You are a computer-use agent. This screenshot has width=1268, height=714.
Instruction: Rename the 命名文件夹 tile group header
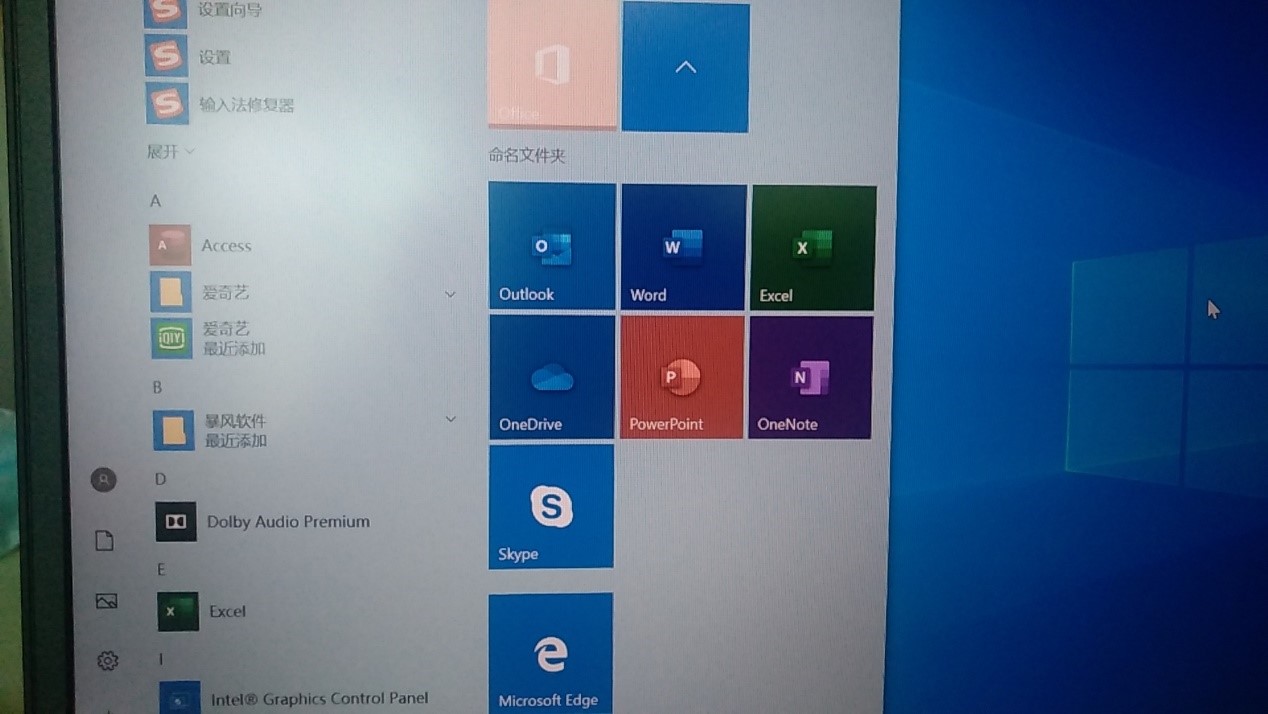527,155
